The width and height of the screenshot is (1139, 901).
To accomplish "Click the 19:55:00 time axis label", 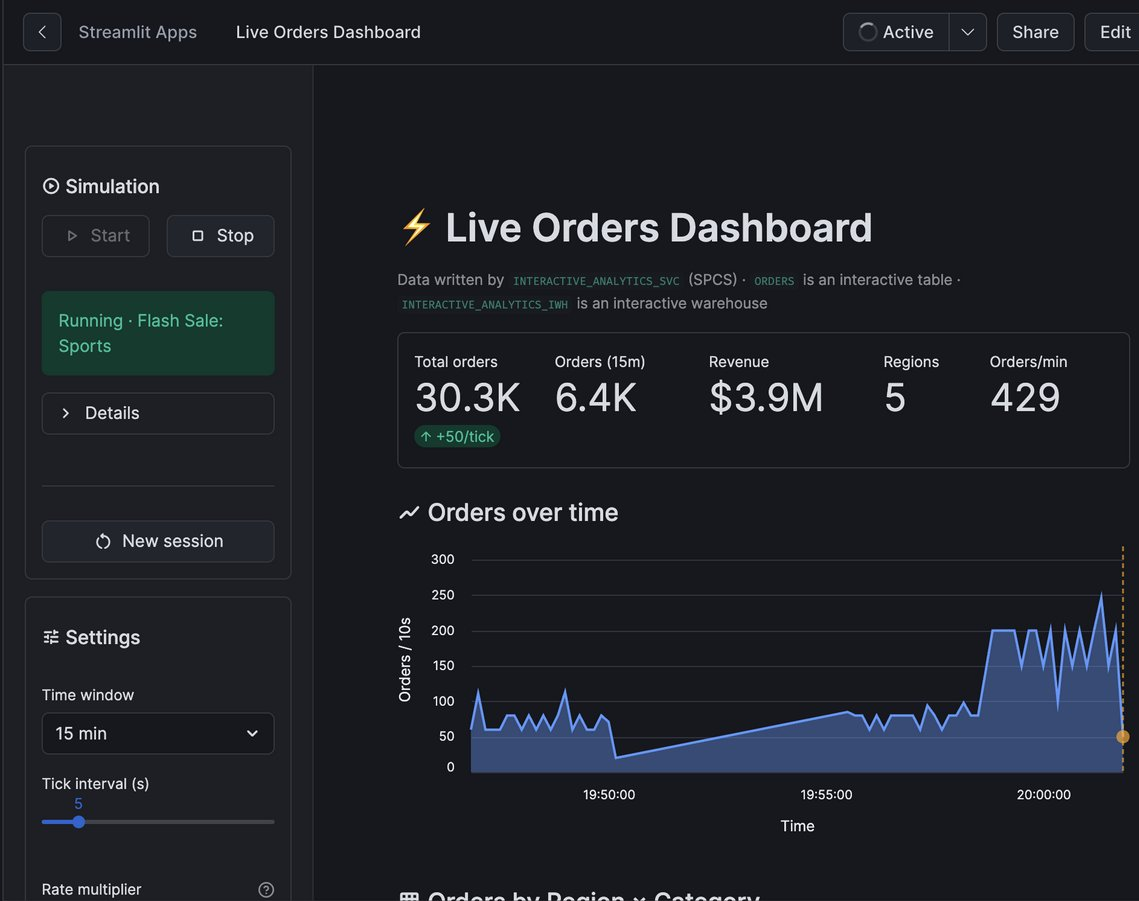I will pos(826,795).
